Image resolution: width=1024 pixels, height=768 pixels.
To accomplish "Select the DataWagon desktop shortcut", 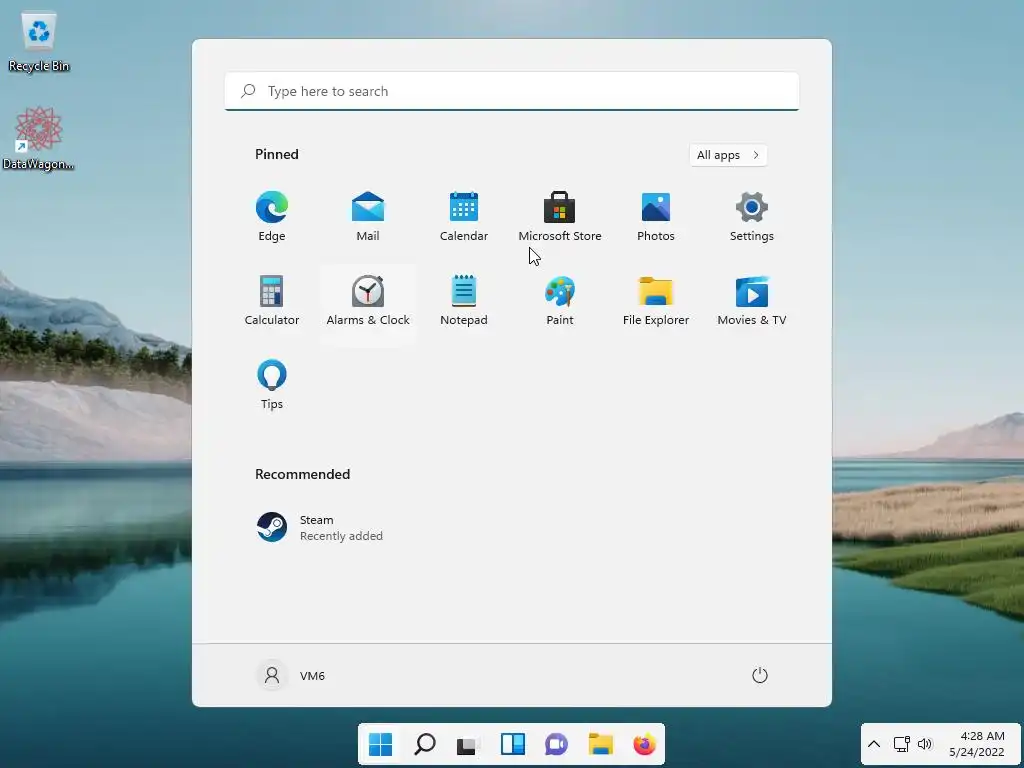I will (39, 138).
